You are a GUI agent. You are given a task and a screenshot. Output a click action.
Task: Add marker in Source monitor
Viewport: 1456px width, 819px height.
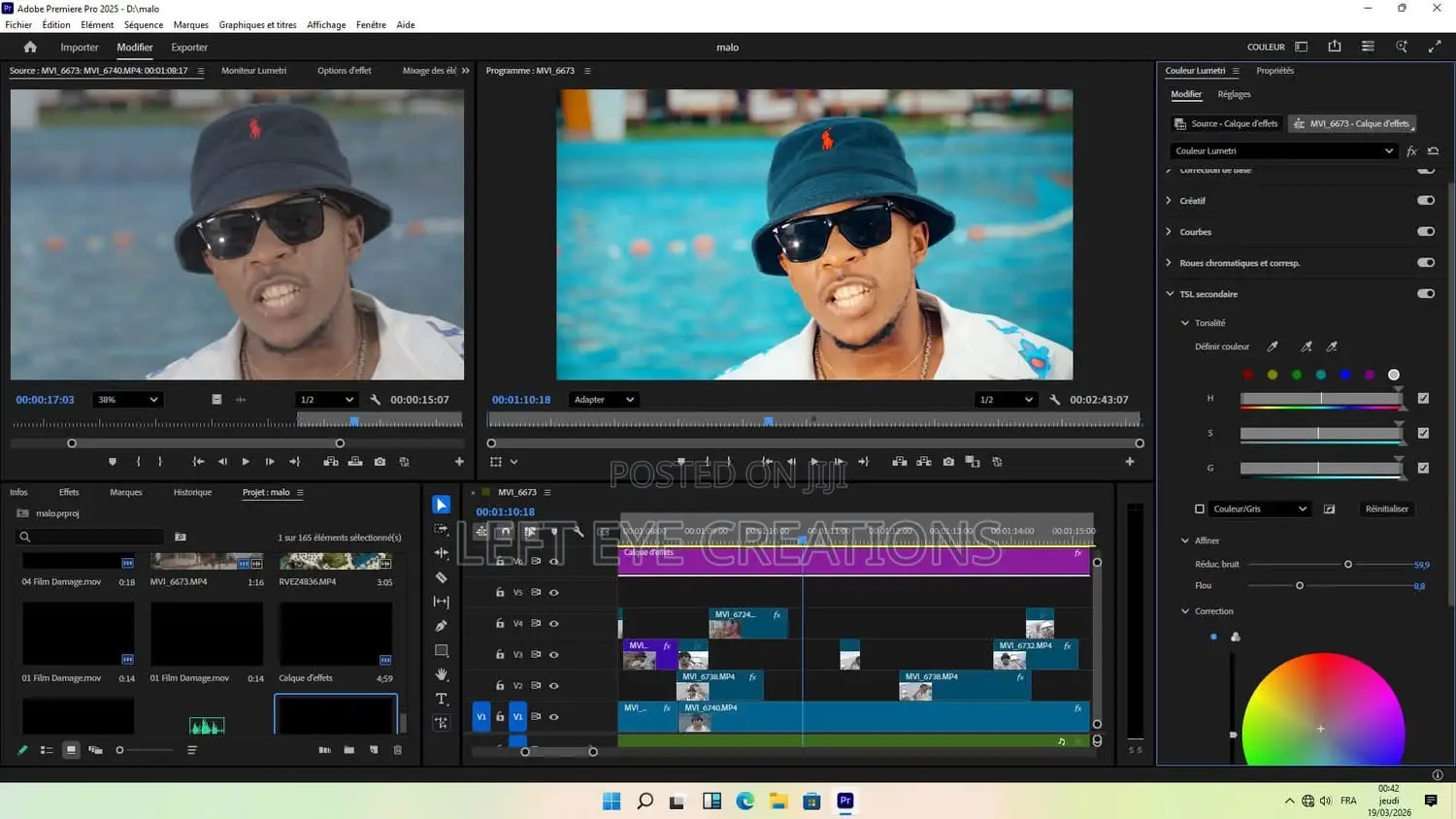click(113, 462)
